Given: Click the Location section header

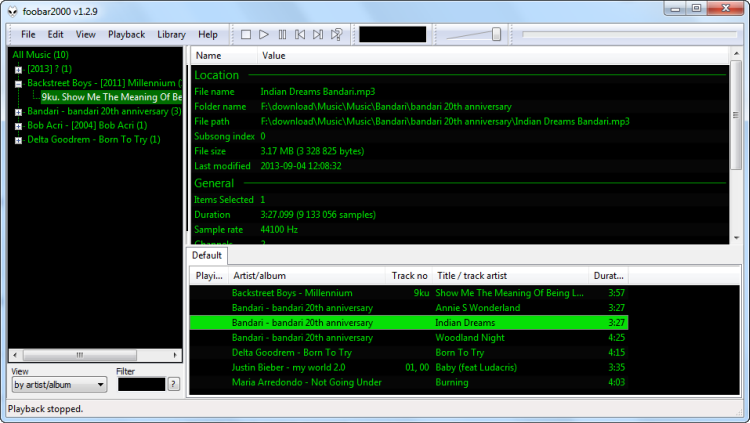Looking at the screenshot, I should click(216, 75).
